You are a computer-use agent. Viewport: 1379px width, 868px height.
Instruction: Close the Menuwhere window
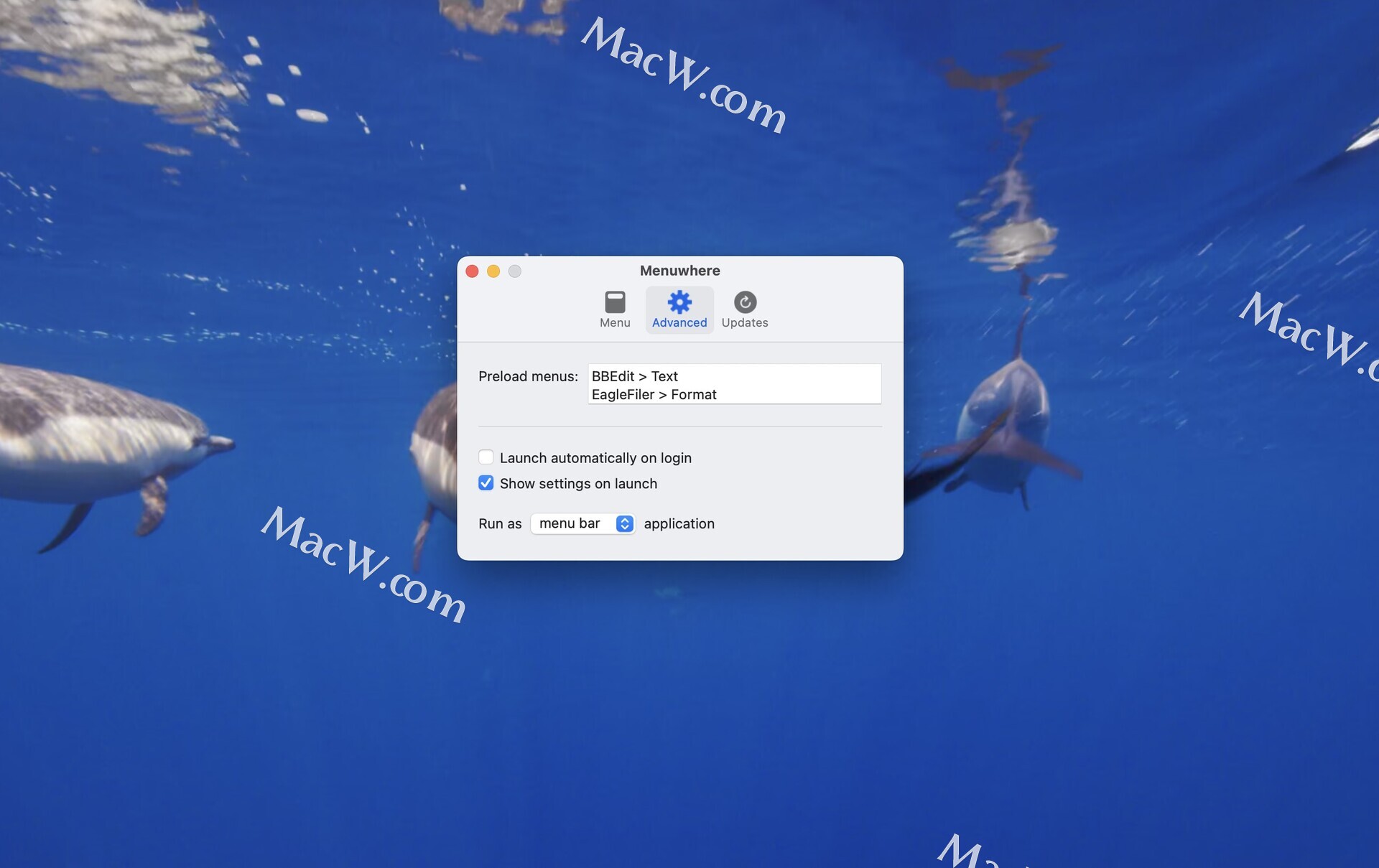(472, 271)
